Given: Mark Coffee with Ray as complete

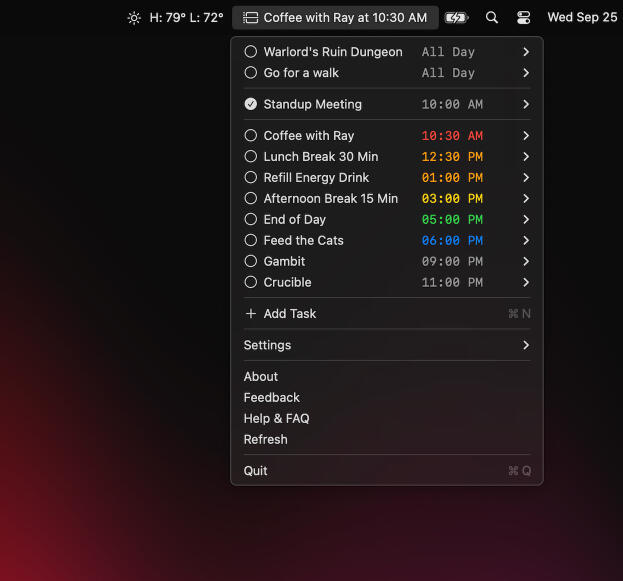Looking at the screenshot, I should tap(251, 136).
